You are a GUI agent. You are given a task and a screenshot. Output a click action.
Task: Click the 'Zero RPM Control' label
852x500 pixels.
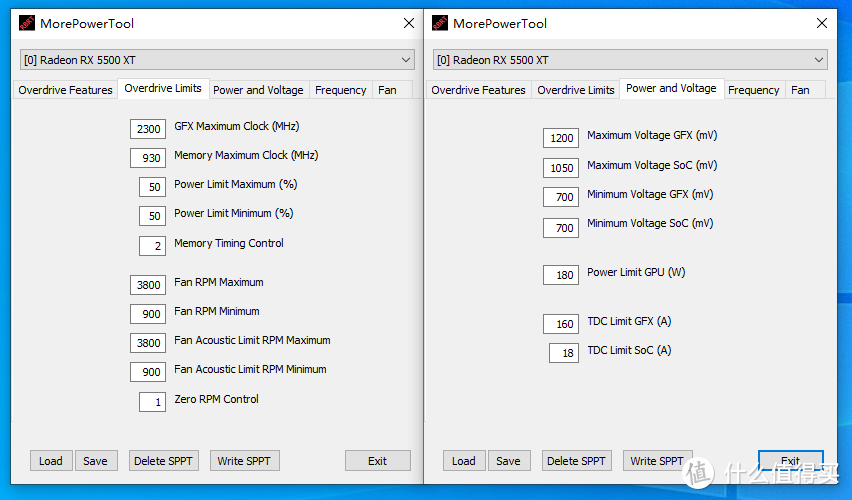[216, 399]
